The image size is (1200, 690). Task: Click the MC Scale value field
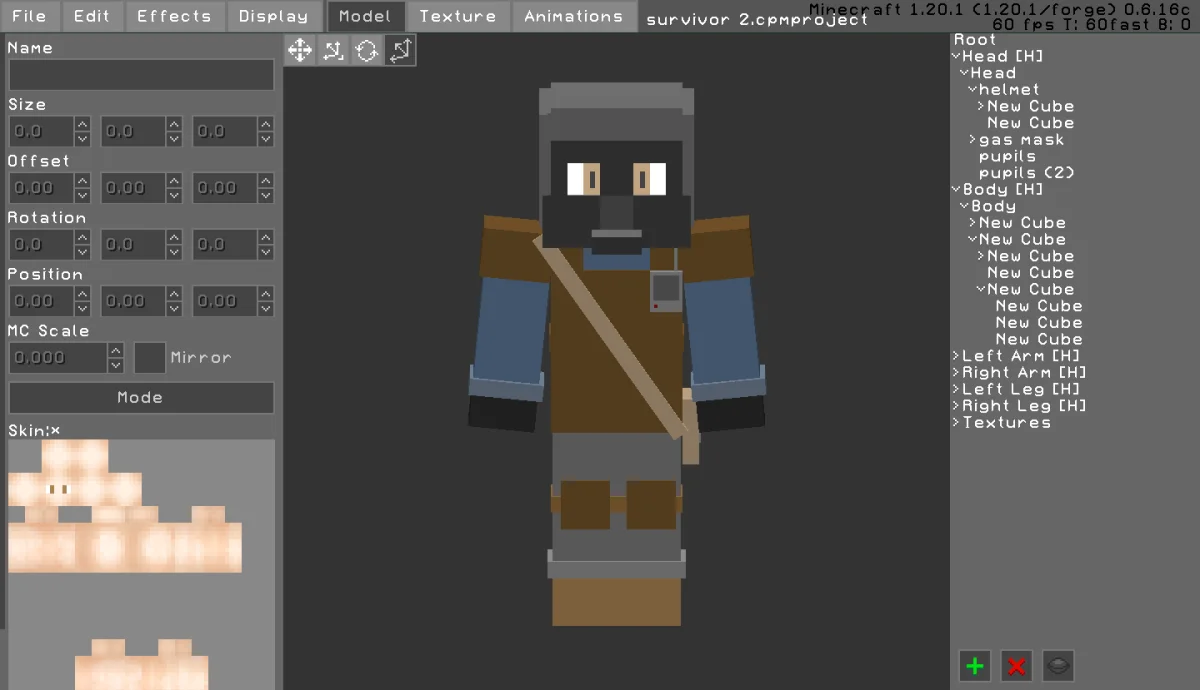58,358
